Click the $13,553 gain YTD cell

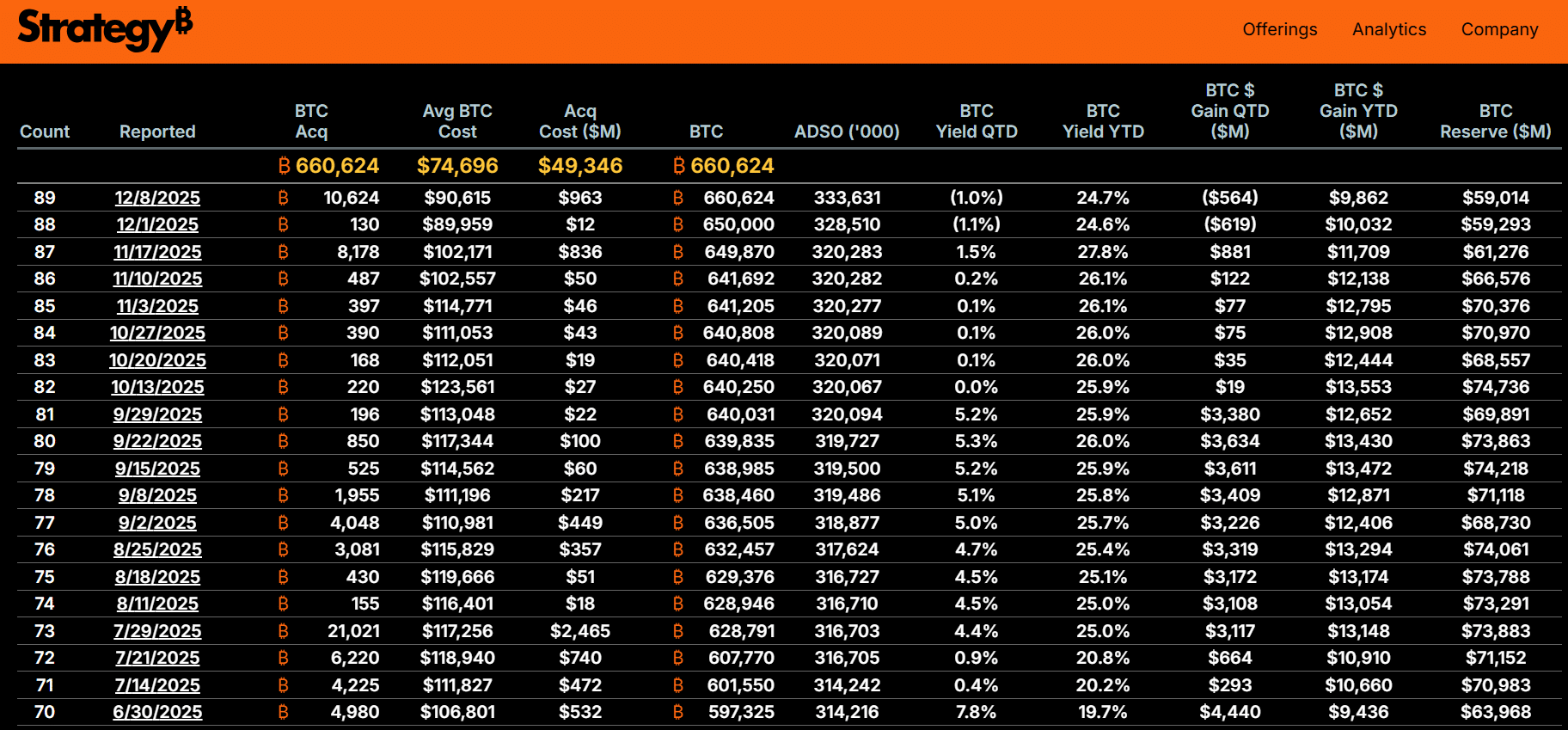[1358, 387]
